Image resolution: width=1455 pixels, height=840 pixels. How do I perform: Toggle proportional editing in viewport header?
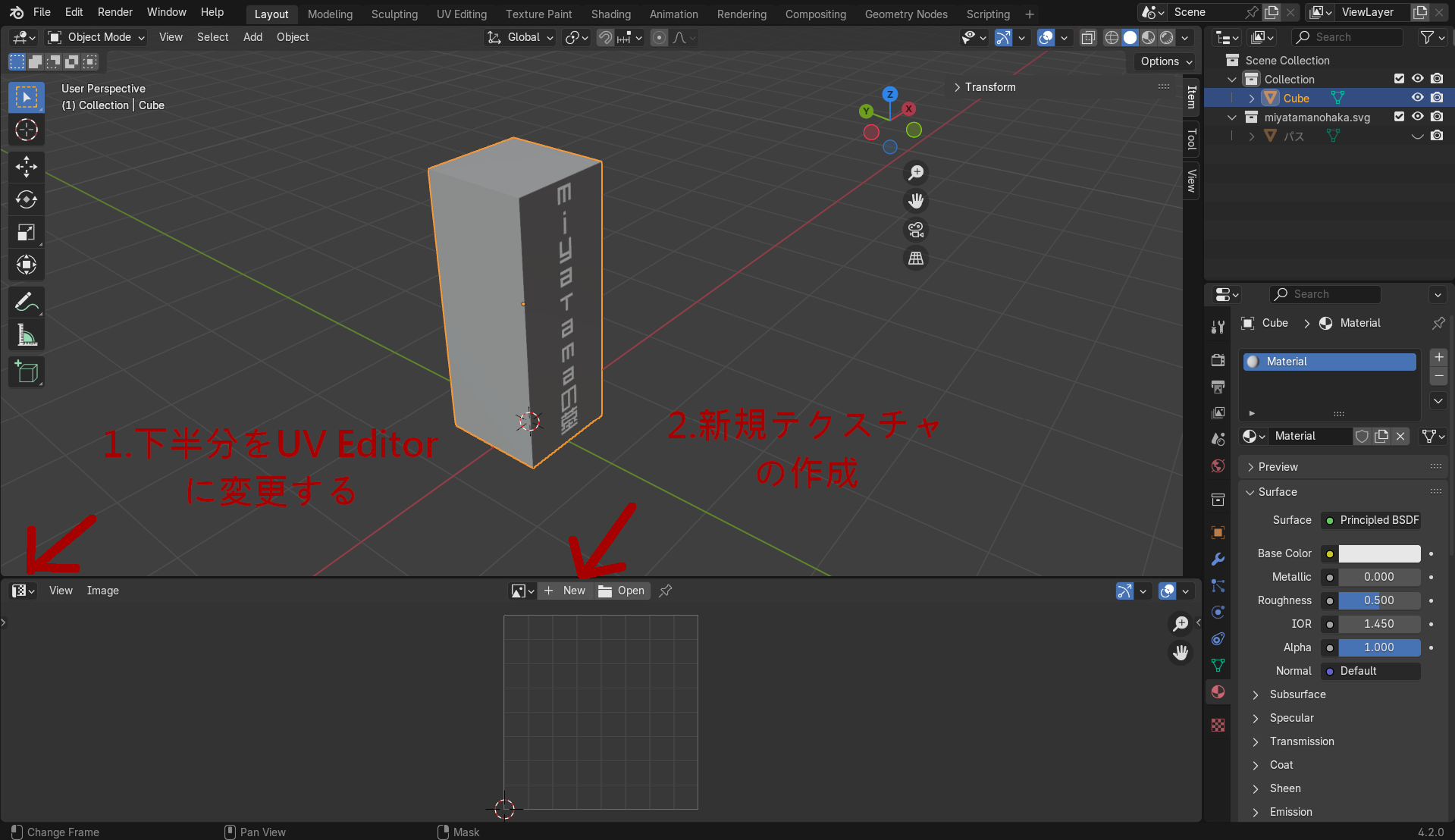(x=660, y=38)
